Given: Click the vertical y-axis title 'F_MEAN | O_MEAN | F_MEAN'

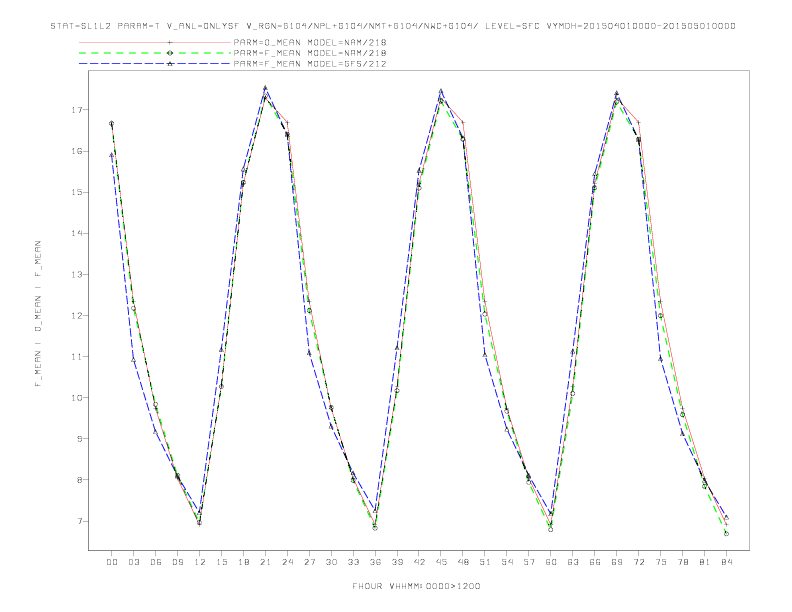Looking at the screenshot, I should [38, 314].
